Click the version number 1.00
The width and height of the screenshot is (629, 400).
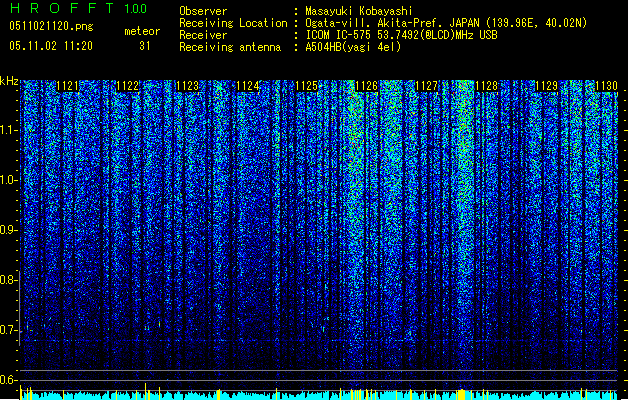click(x=135, y=9)
